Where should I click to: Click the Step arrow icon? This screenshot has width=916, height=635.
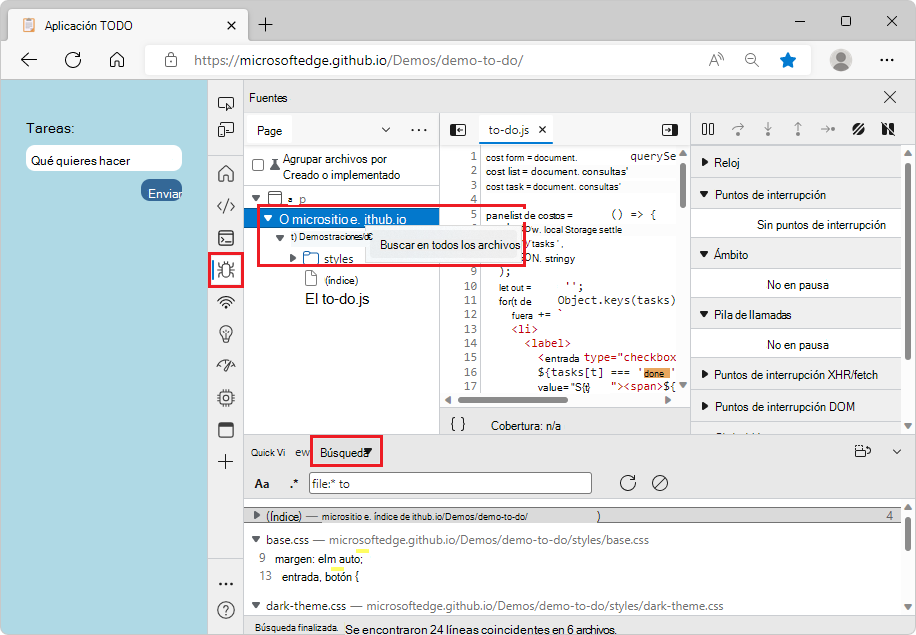coord(828,129)
